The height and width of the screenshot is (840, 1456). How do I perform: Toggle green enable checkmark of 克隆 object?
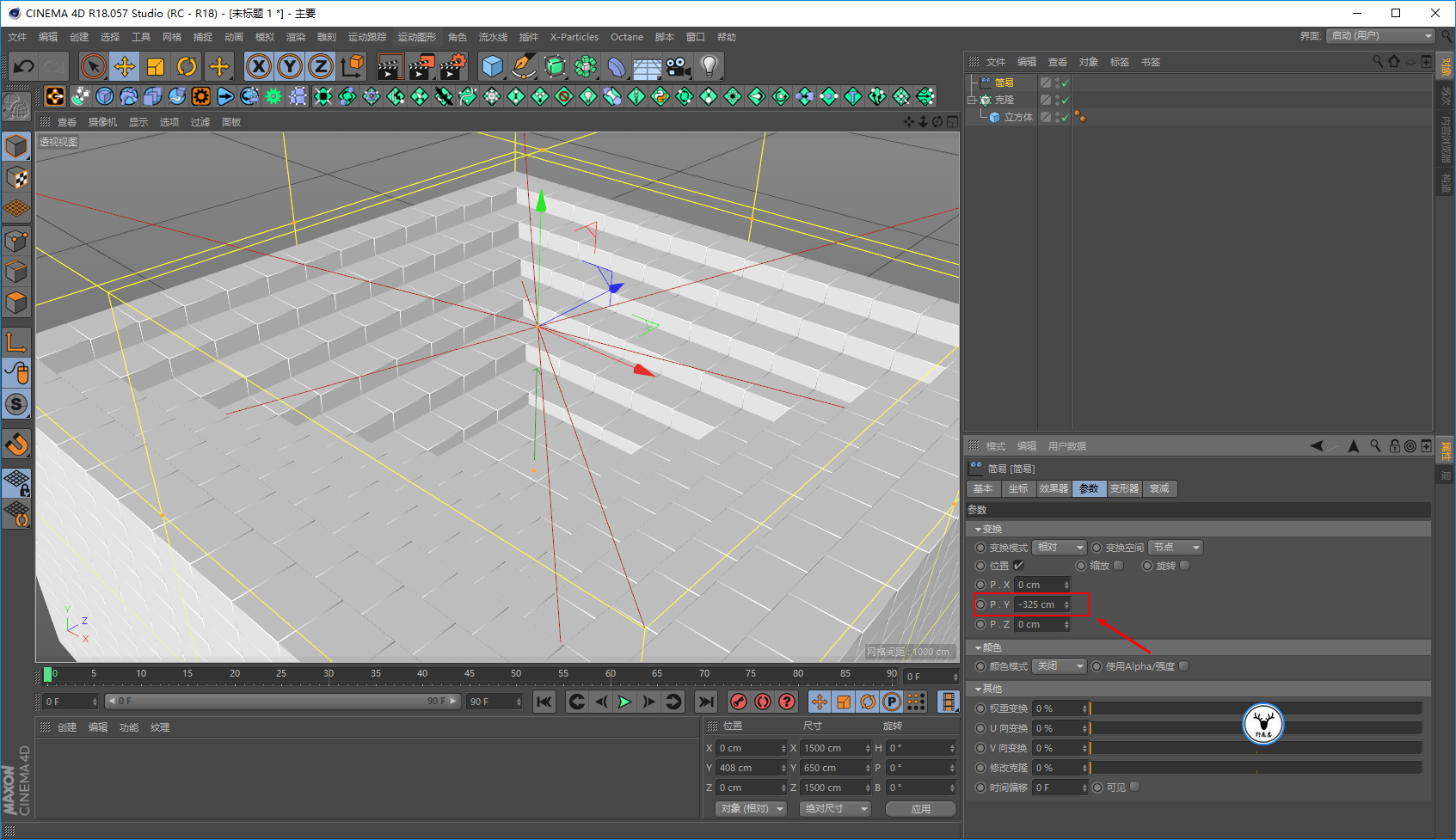[x=1065, y=100]
